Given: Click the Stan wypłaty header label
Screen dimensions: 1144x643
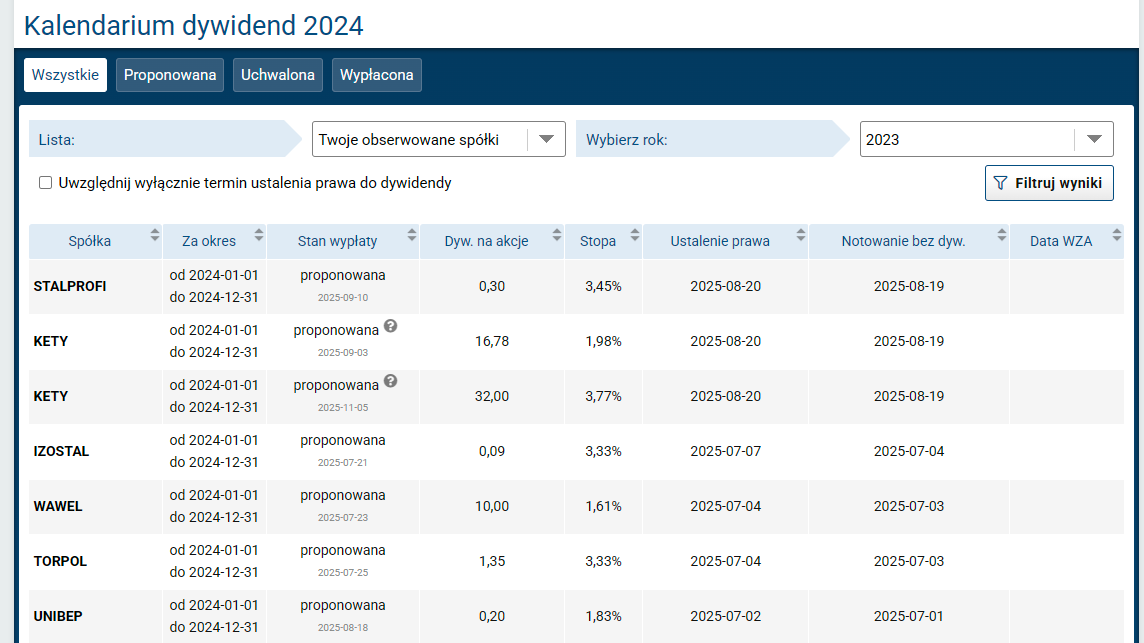Looking at the screenshot, I should pyautogui.click(x=337, y=241).
